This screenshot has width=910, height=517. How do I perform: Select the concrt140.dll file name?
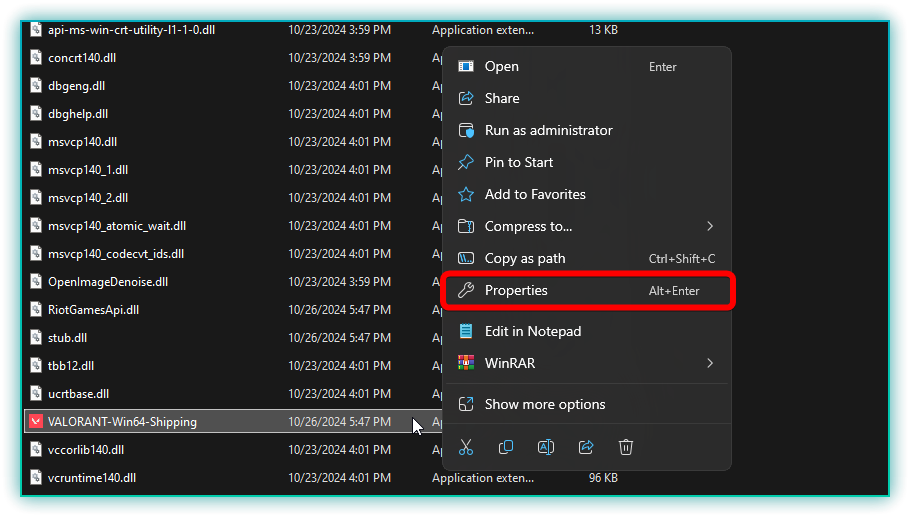pyautogui.click(x=82, y=57)
